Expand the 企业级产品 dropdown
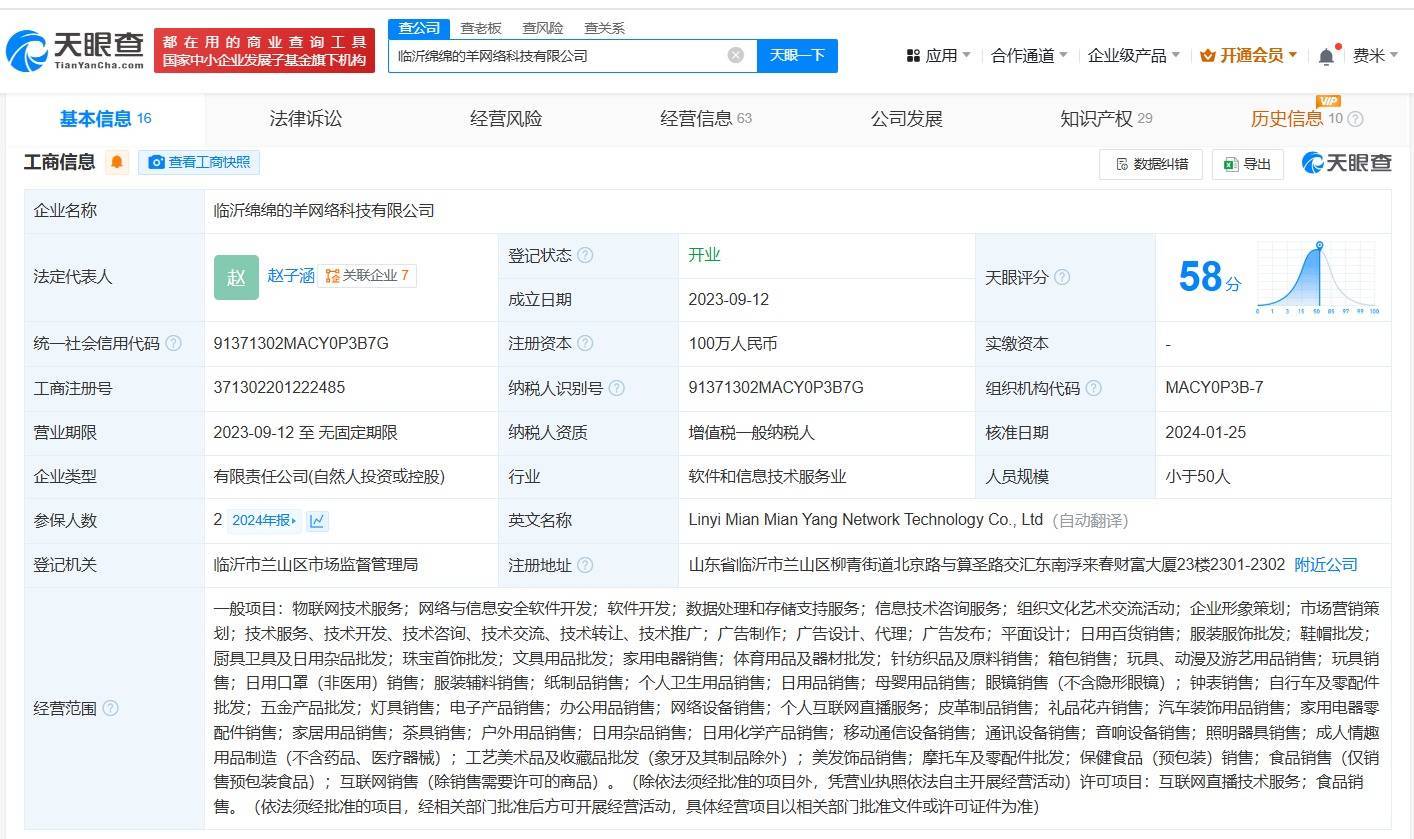 [x=1133, y=56]
